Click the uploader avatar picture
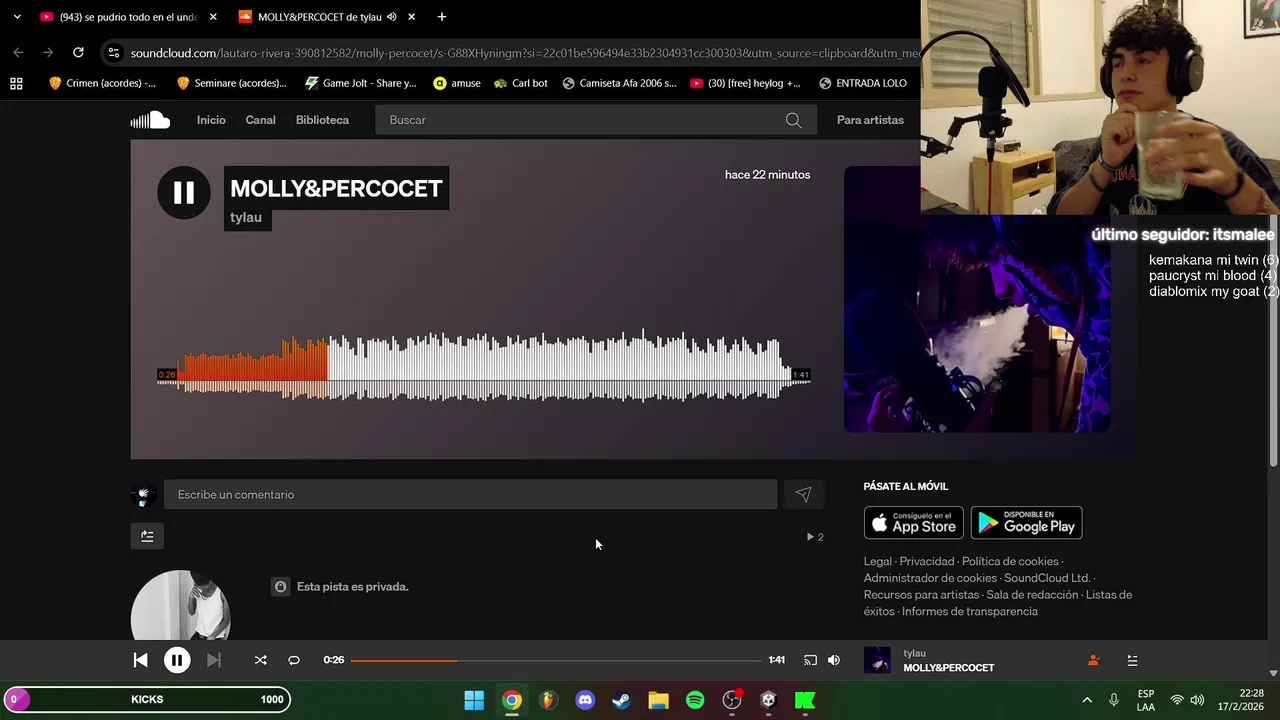Viewport: 1280px width, 720px height. 180,605
